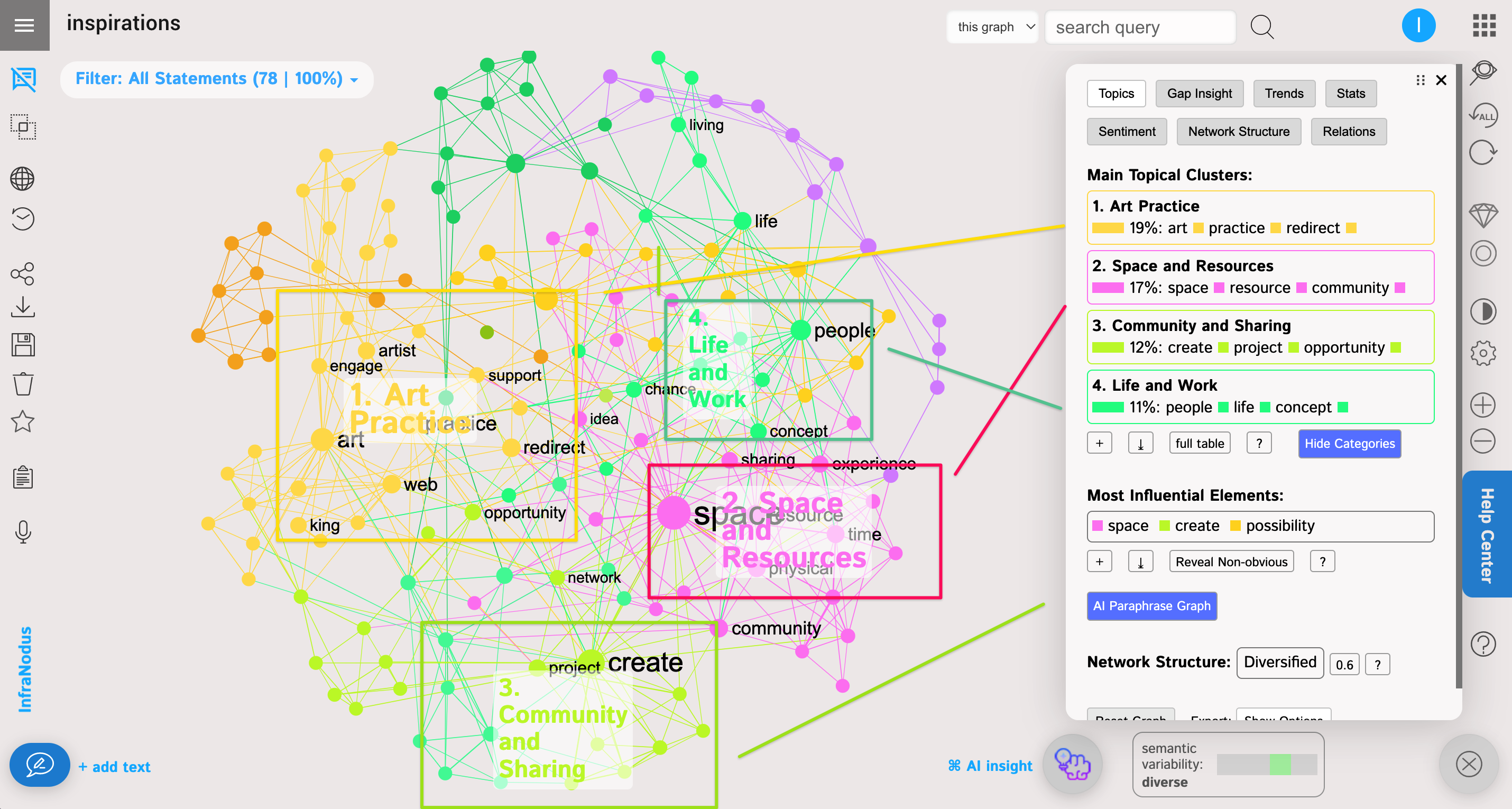
Task: Zoom in with plus circle icon
Action: tap(1482, 405)
